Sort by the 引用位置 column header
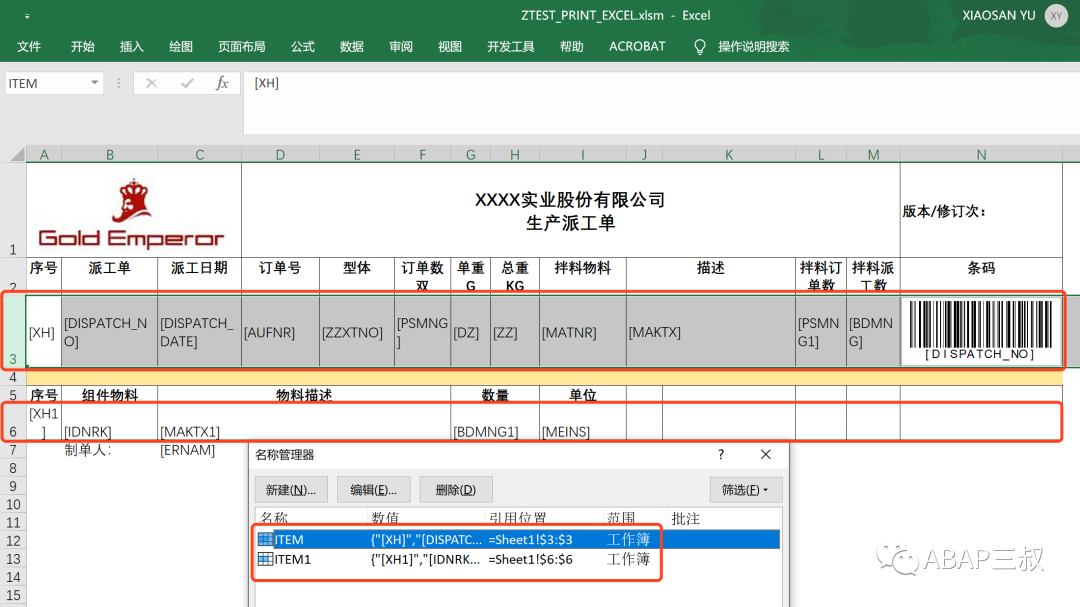The width and height of the screenshot is (1080, 607). pos(543,518)
